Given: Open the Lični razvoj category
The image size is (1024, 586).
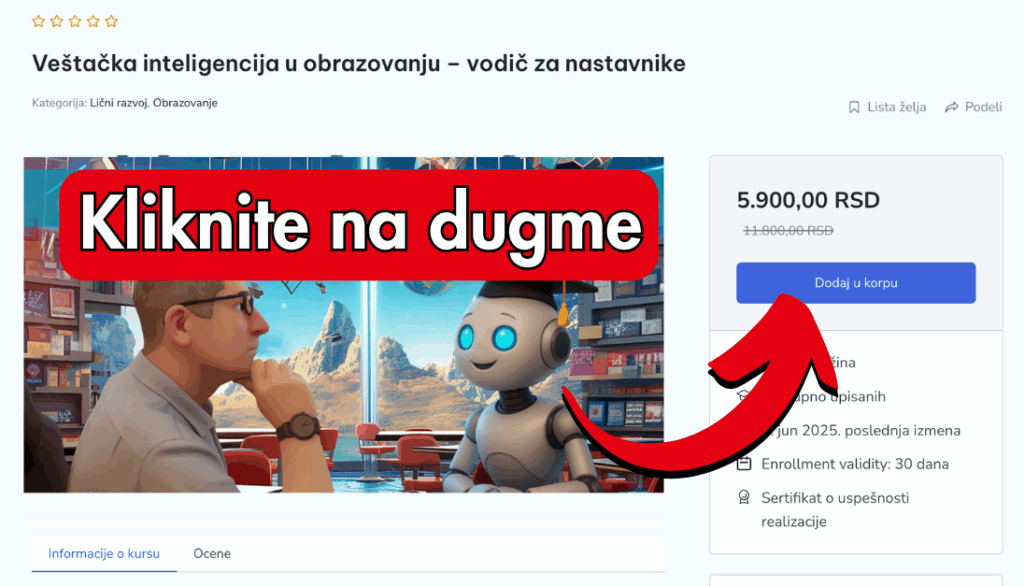Looking at the screenshot, I should (118, 103).
